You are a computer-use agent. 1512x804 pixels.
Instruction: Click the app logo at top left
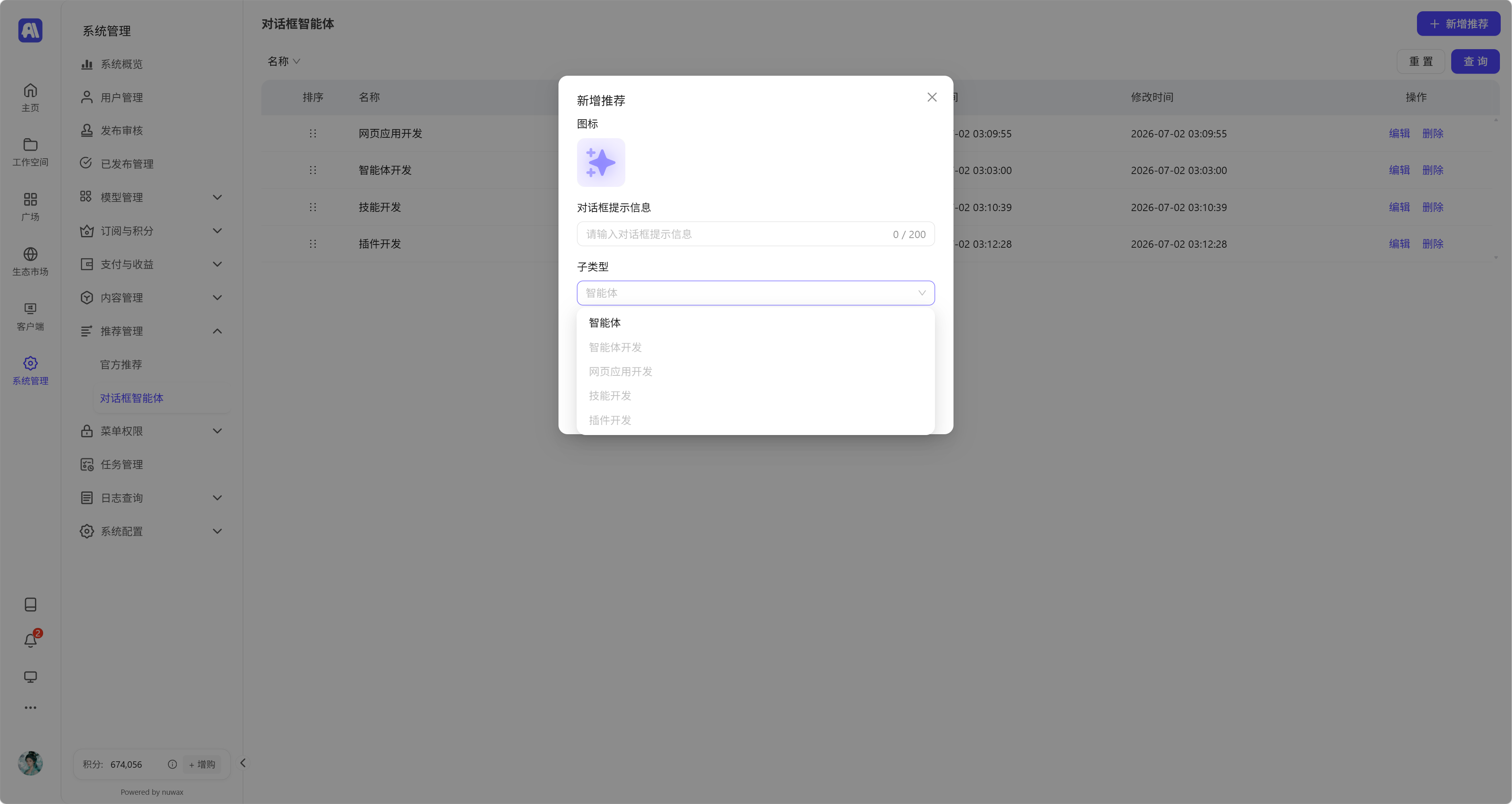[31, 30]
